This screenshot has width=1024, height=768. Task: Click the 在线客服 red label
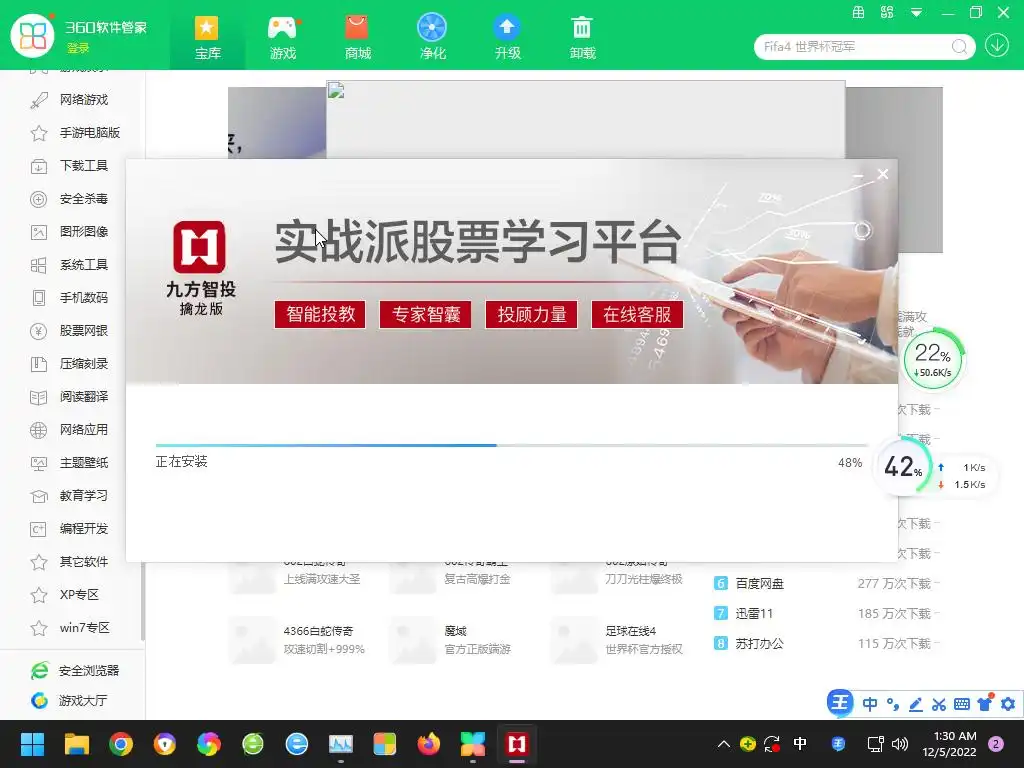click(637, 314)
